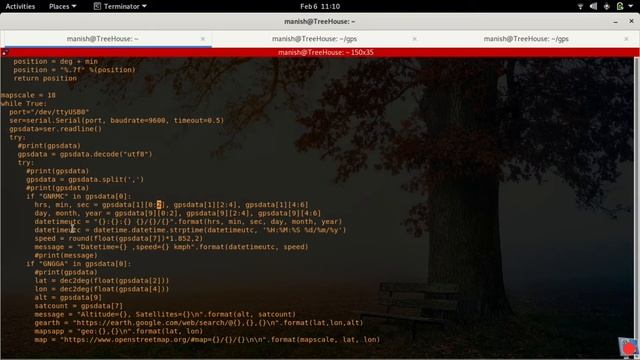Click the terminal grouping icon in red titlebar
The image size is (640, 360).
tap(5, 52)
